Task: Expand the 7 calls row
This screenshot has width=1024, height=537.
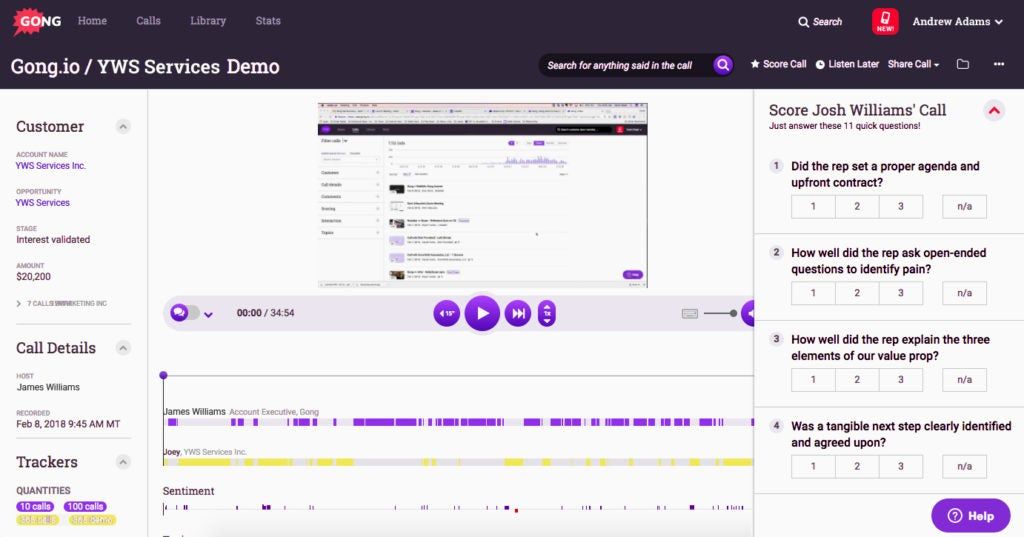Action: pos(61,304)
